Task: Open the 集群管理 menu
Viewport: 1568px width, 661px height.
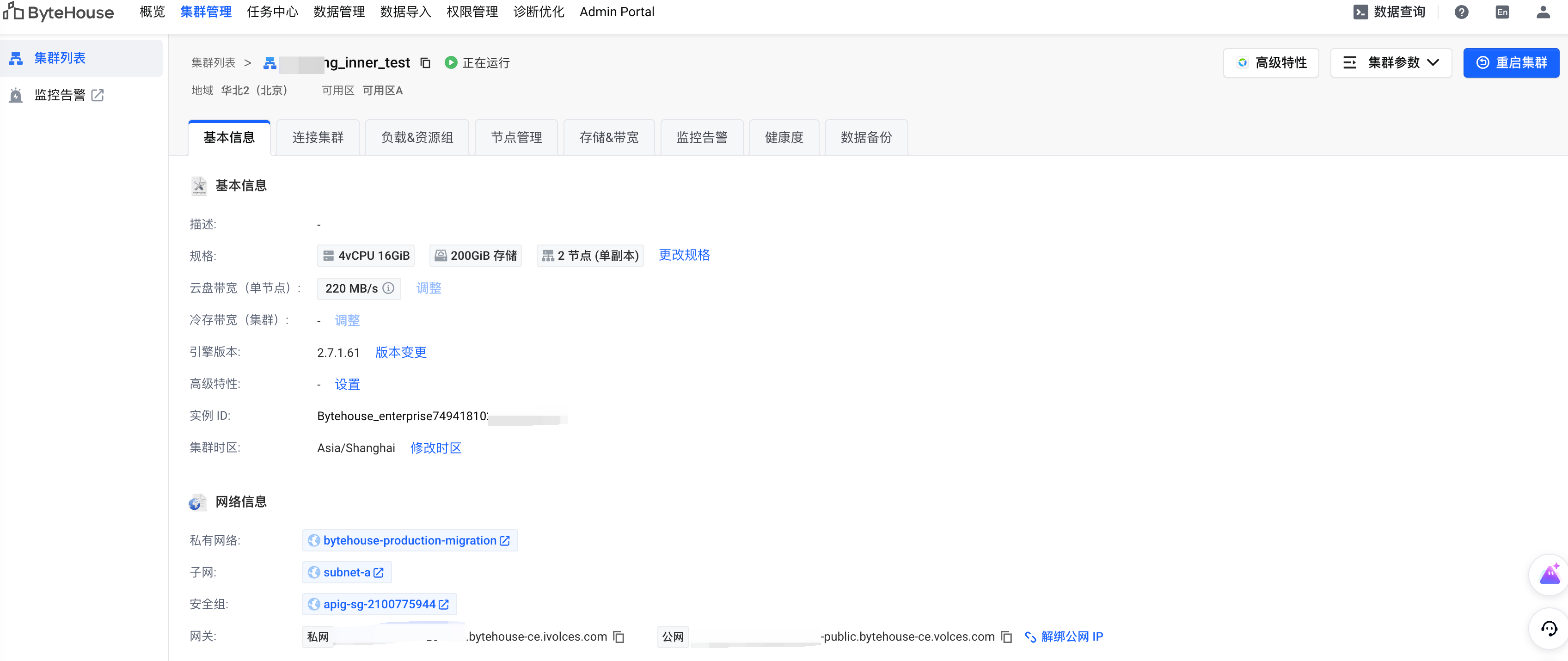Action: 206,12
